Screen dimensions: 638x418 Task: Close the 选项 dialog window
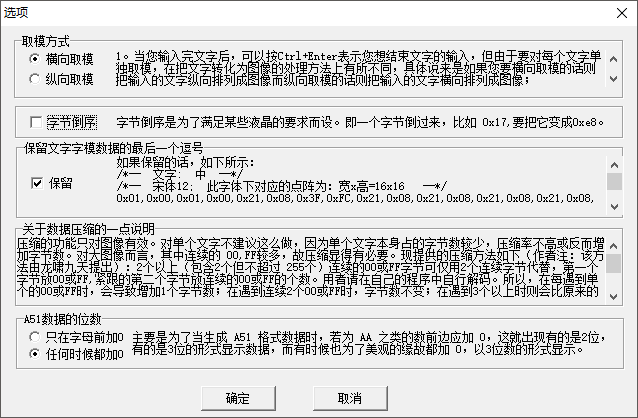(x=621, y=13)
